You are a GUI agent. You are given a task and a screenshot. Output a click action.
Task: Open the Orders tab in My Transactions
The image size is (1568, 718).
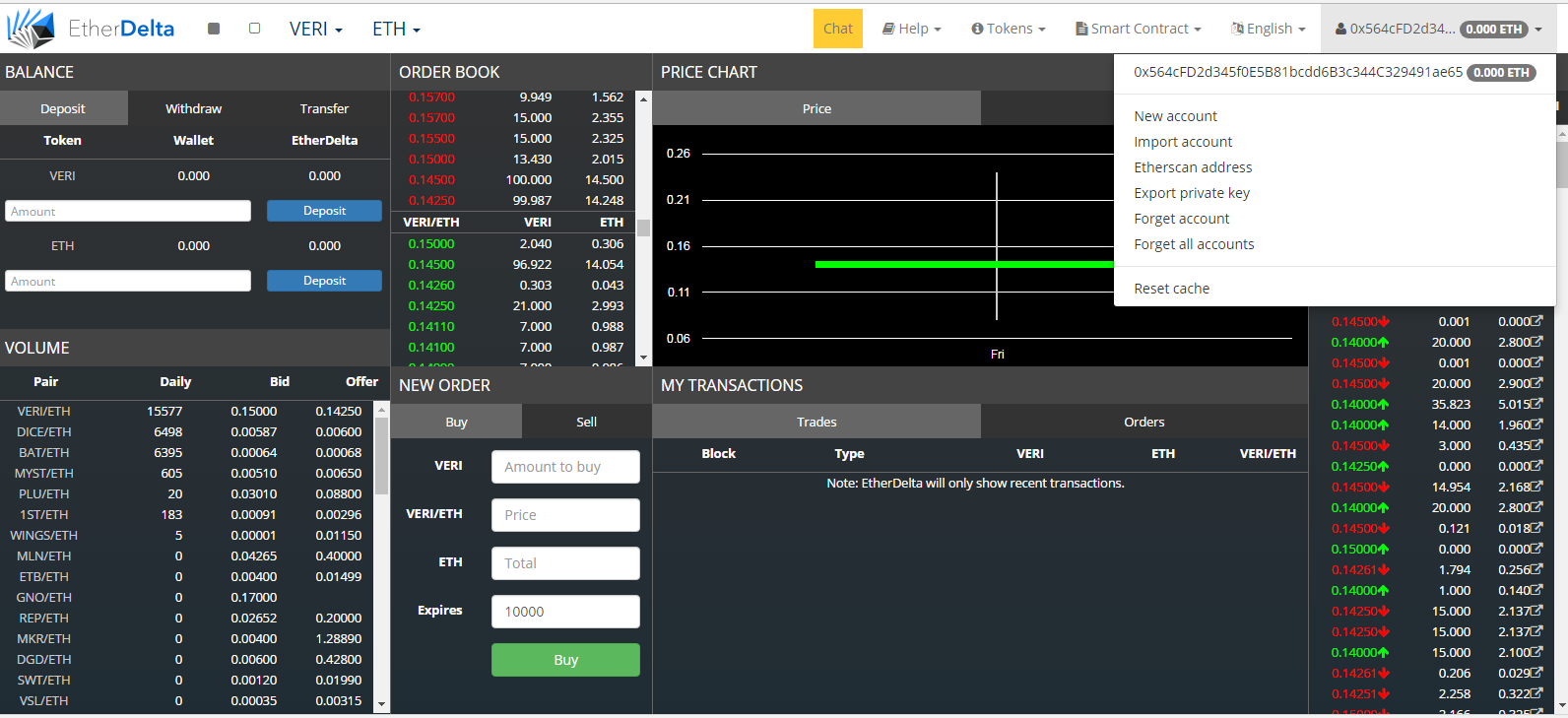click(1143, 422)
